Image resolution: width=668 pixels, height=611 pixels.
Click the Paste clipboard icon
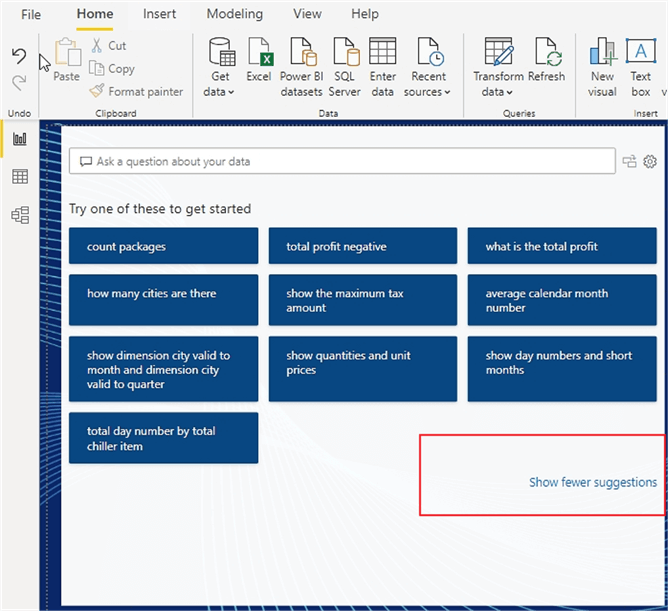(67, 52)
